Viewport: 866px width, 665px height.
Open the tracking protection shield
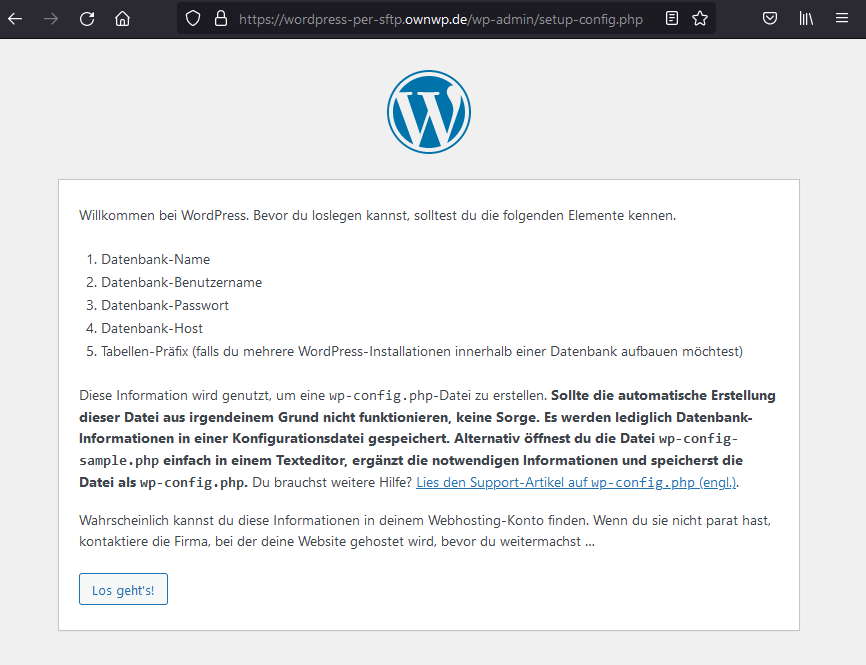coord(193,19)
